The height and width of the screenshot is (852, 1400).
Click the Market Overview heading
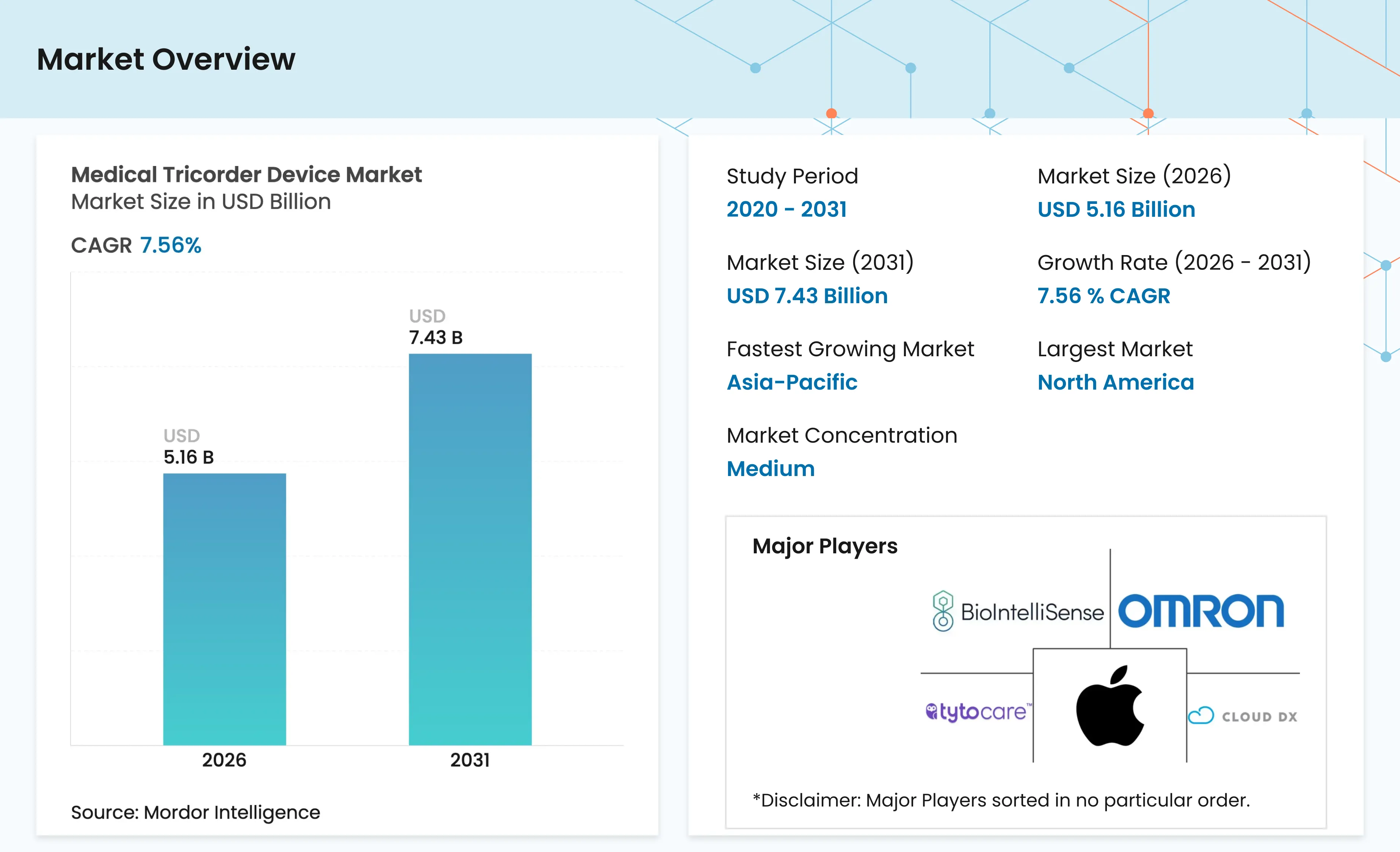(166, 59)
